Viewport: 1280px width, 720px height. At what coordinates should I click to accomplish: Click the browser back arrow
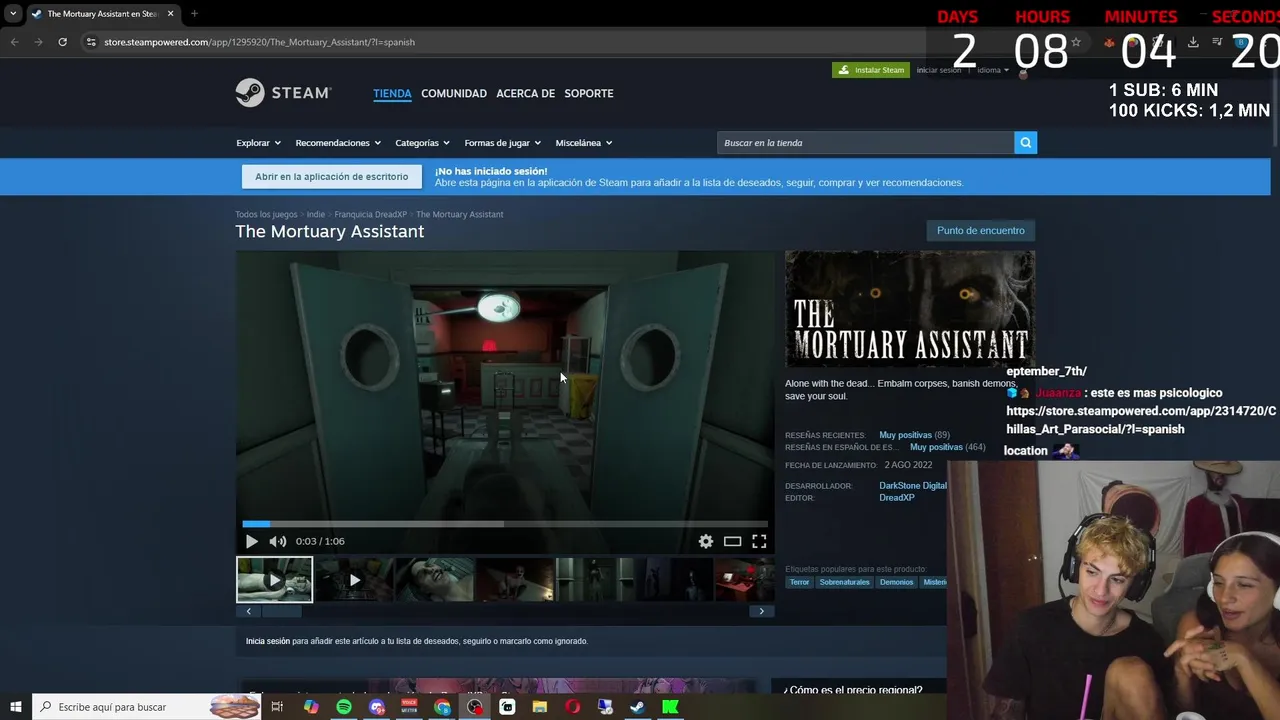[x=14, y=42]
